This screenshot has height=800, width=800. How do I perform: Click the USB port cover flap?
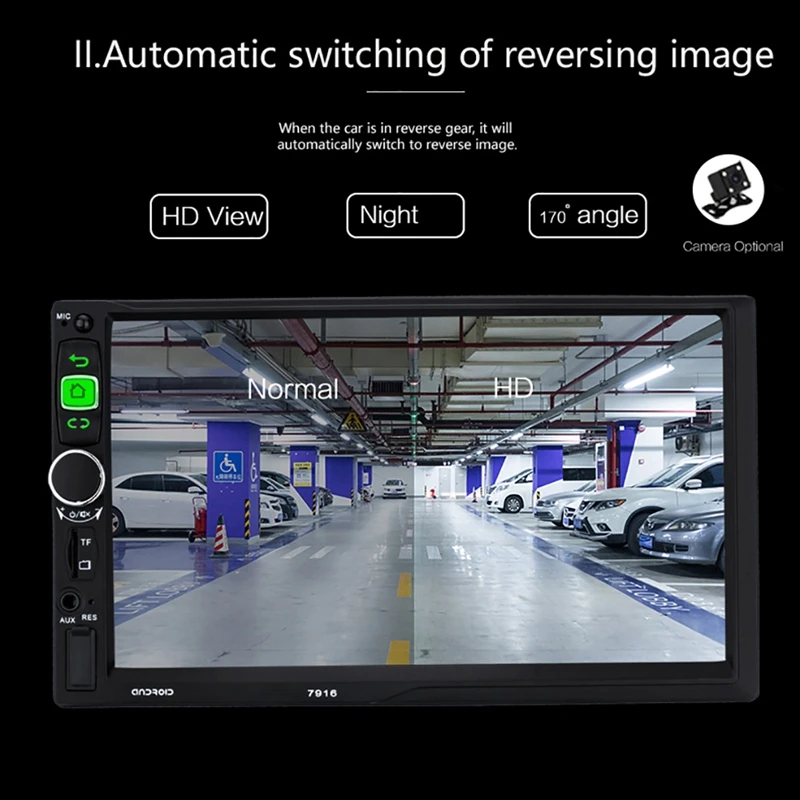81,659
